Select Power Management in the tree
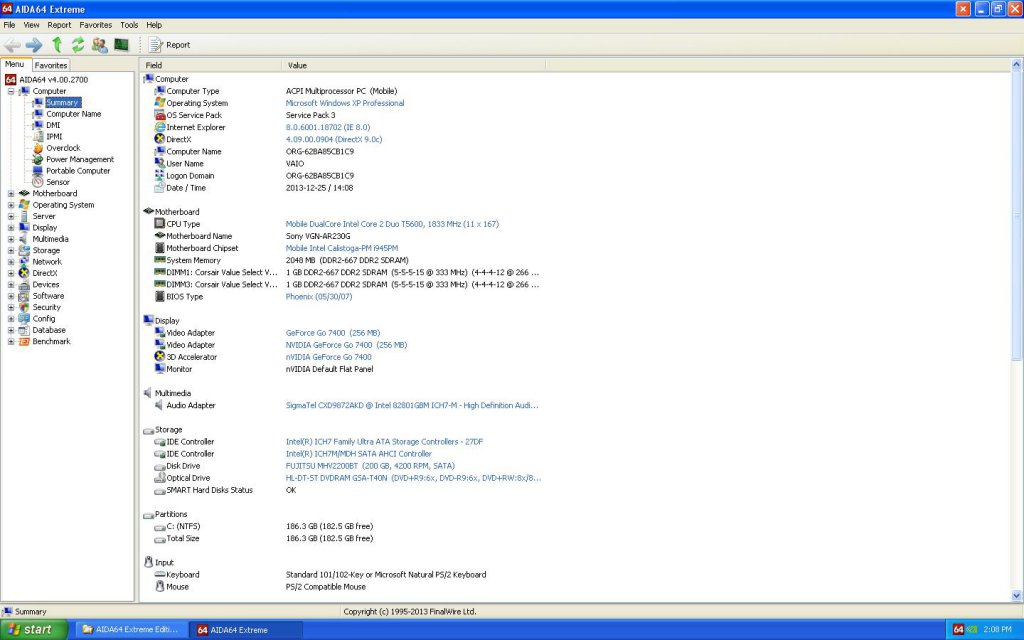Image resolution: width=1024 pixels, height=640 pixels. tap(79, 159)
